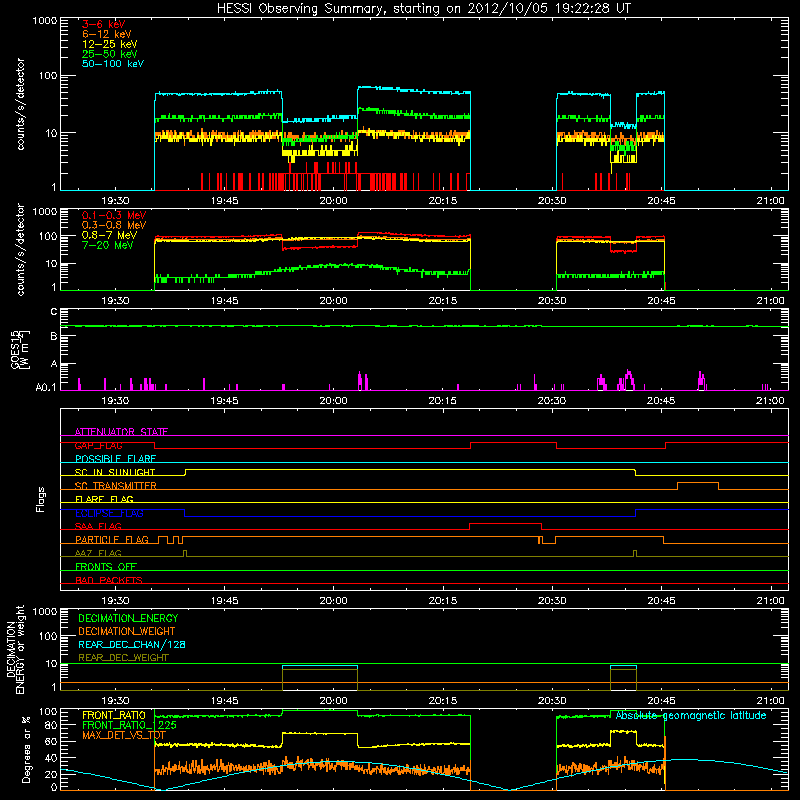The image size is (800, 800).
Task: Click the DECIMATION ENERGY or weight axis title
Action: 15,649
